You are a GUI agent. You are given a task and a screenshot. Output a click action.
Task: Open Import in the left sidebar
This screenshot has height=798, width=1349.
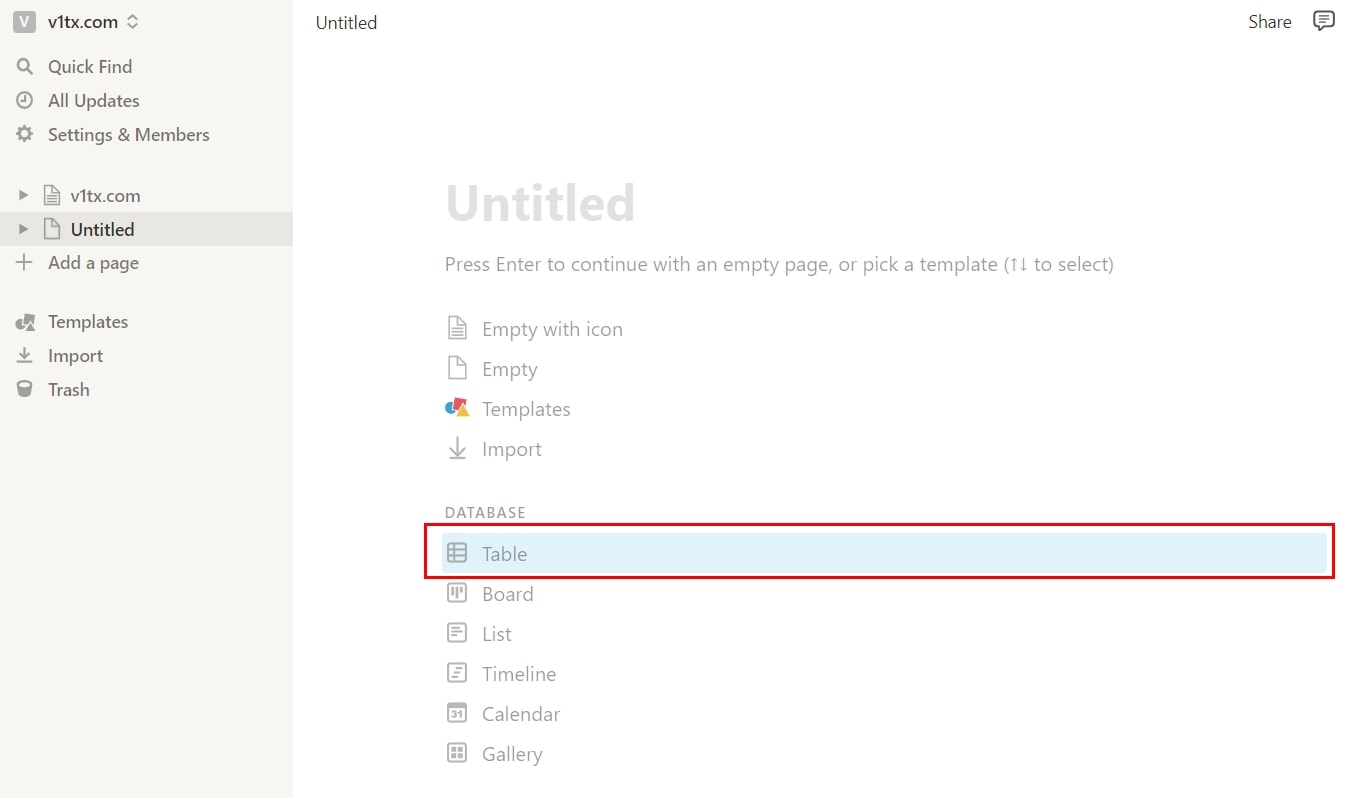(75, 356)
